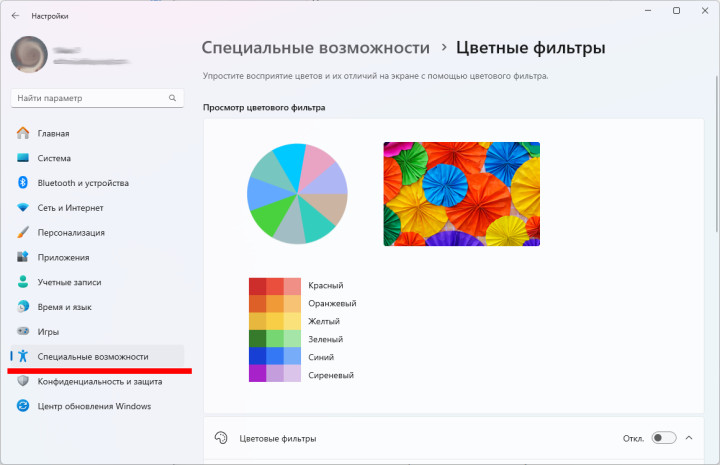Click the back arrow in title bar

[x=15, y=17]
